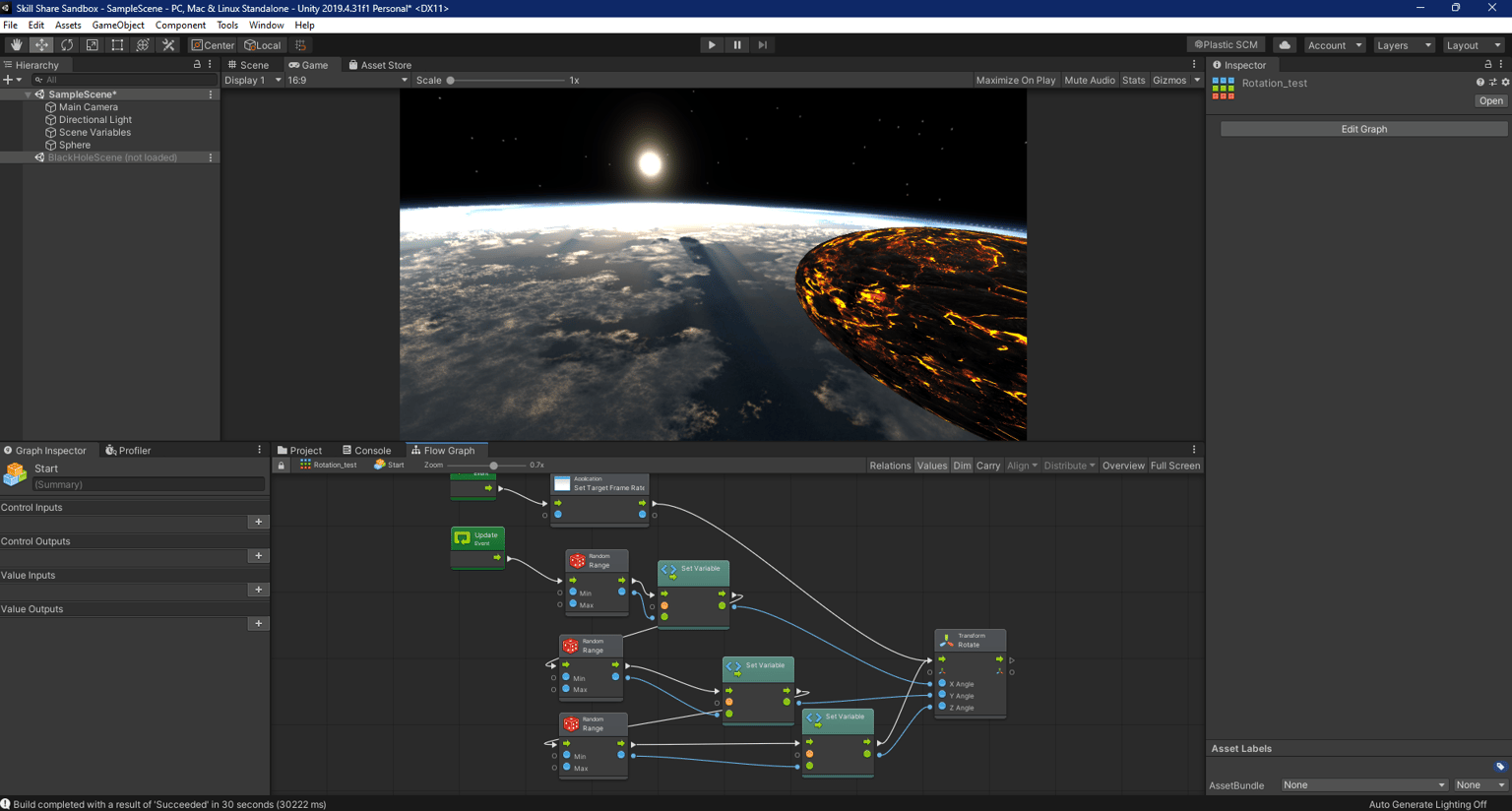This screenshot has width=1512, height=811.
Task: Click the Rotation_test asset icon in Inspector
Action: (x=1224, y=89)
